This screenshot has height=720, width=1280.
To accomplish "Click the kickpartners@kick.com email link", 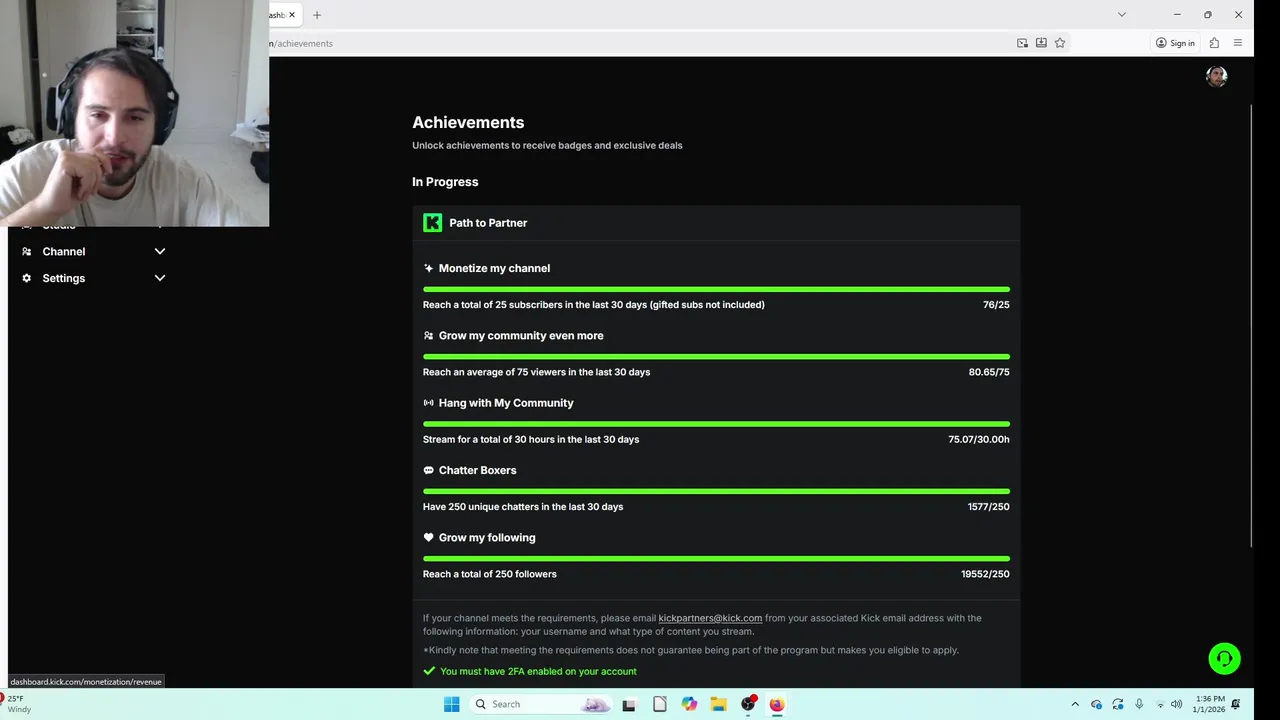I will 710,618.
